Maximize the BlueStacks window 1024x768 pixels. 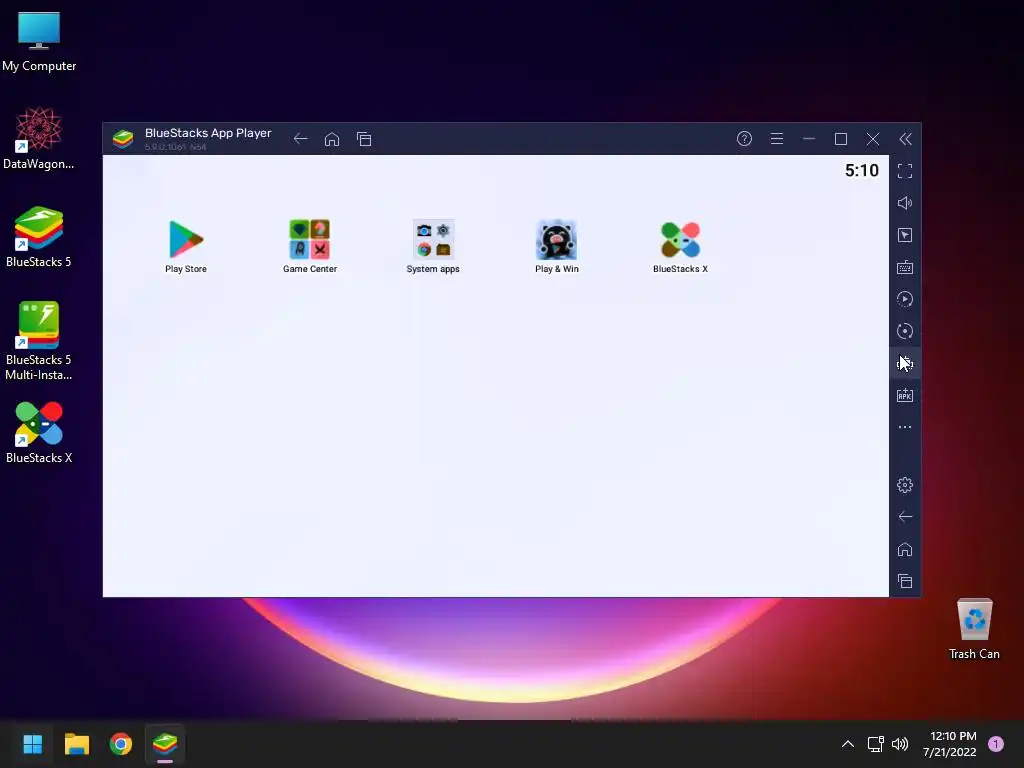(841, 138)
